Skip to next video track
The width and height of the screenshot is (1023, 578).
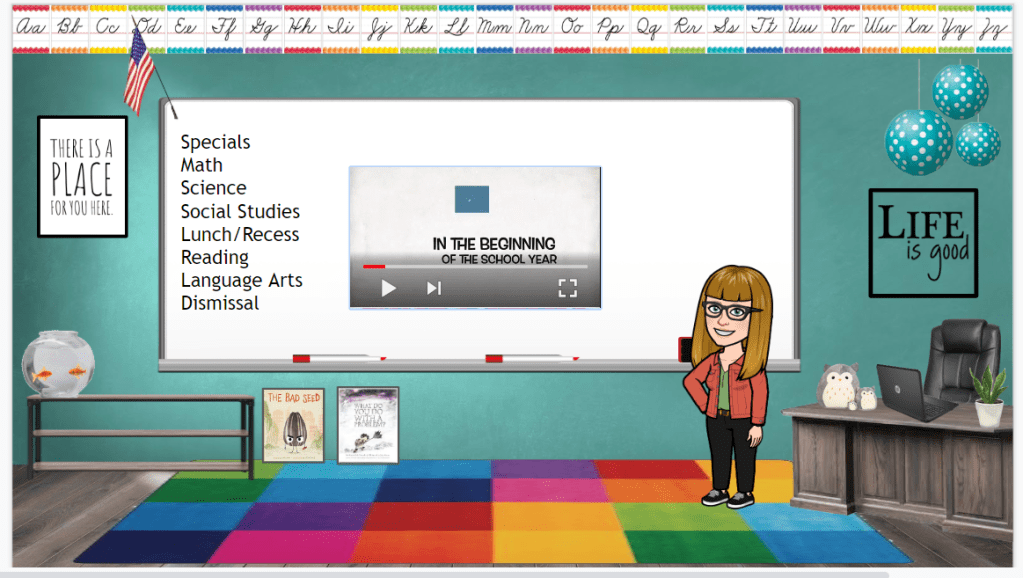point(434,288)
